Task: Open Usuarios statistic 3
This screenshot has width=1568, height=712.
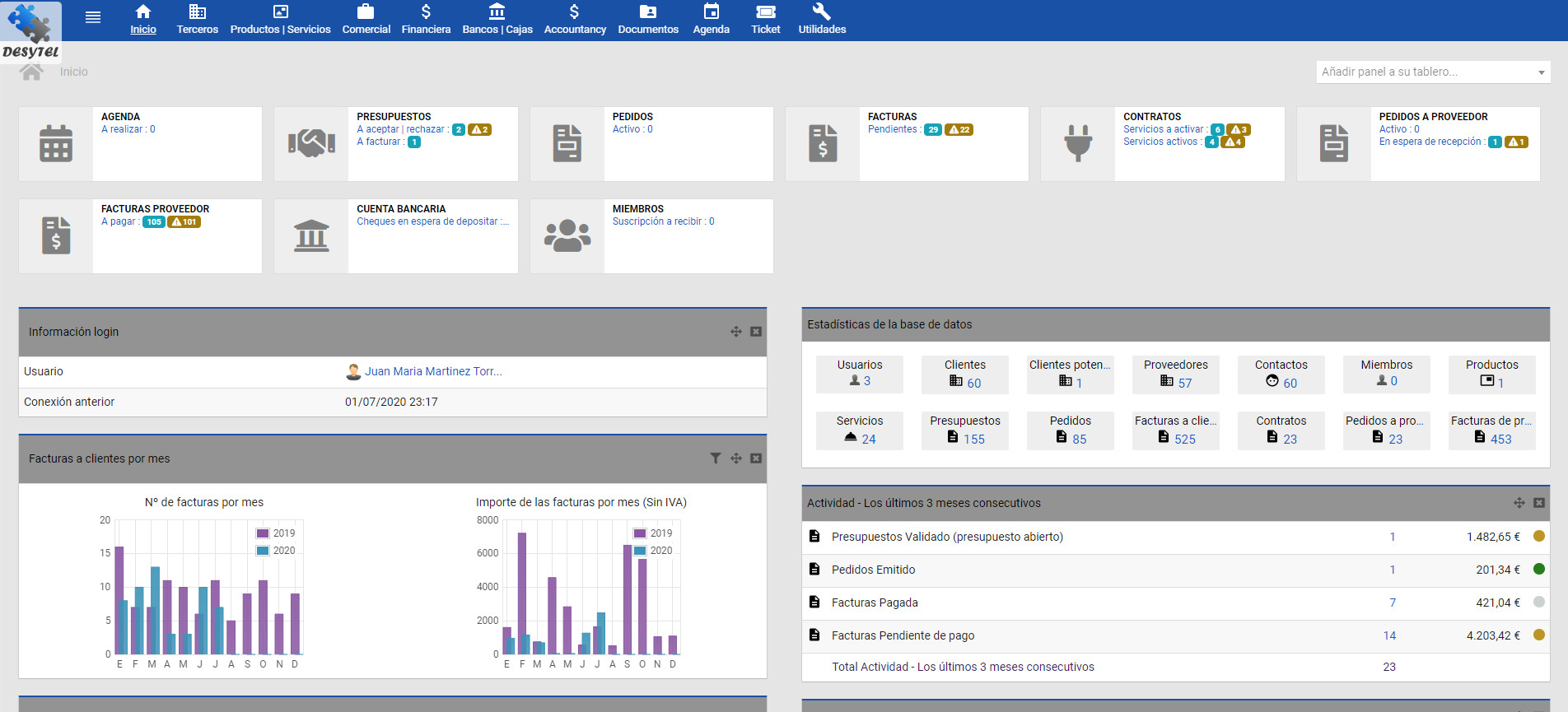Action: tap(860, 375)
